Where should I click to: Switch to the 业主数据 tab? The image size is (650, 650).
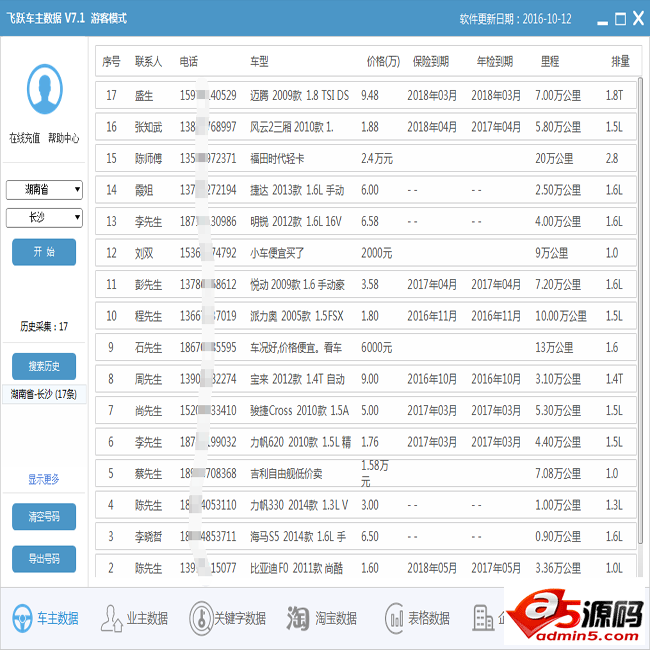coord(147,618)
